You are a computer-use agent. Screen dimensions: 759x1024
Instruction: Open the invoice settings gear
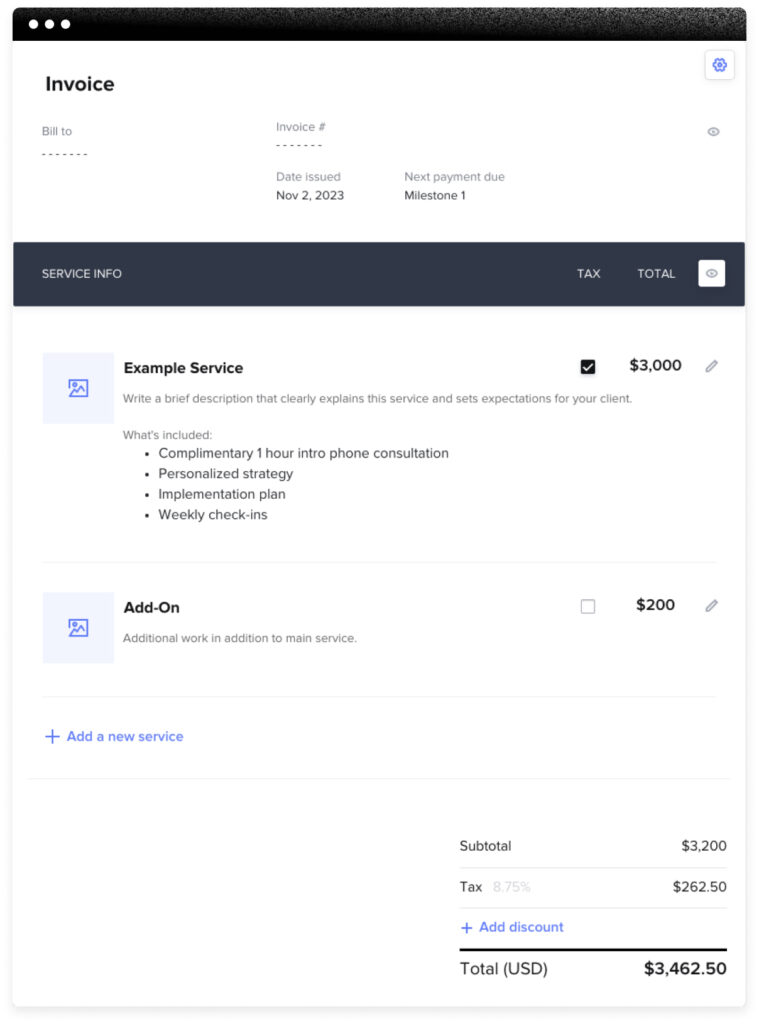pos(719,65)
